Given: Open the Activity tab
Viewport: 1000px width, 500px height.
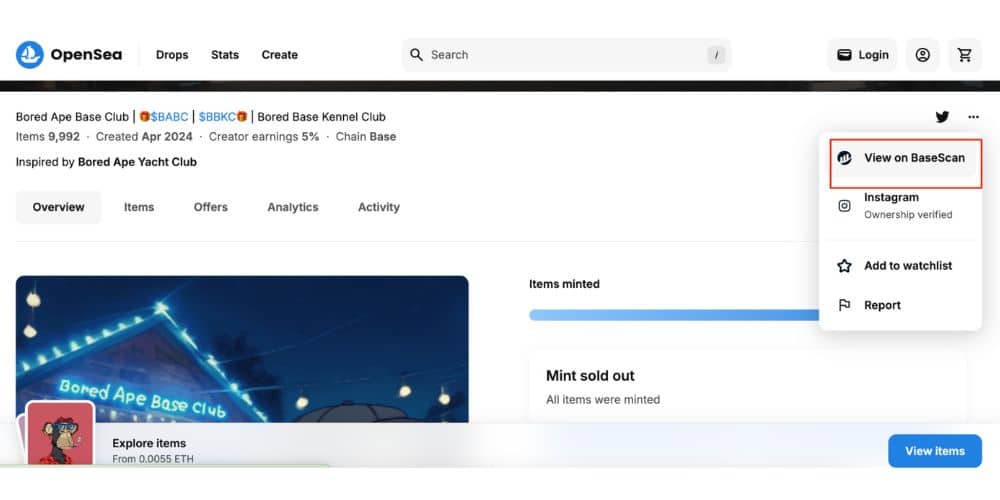Looking at the screenshot, I should click(379, 207).
